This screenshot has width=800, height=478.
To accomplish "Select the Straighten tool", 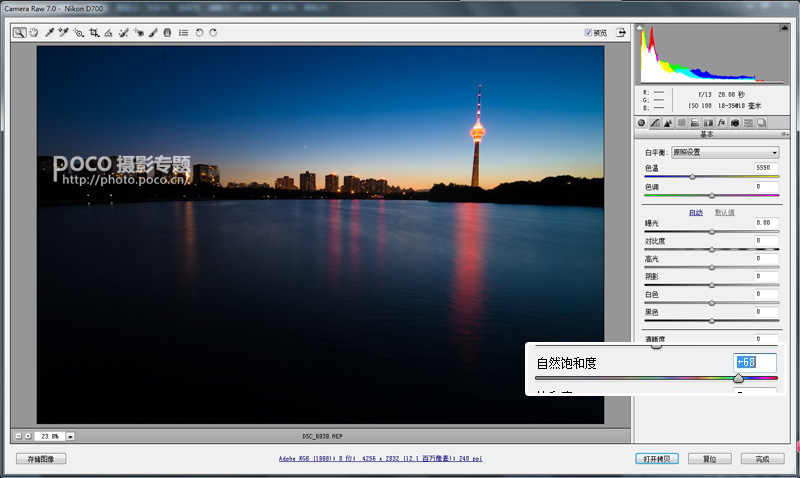I will pyautogui.click(x=108, y=33).
